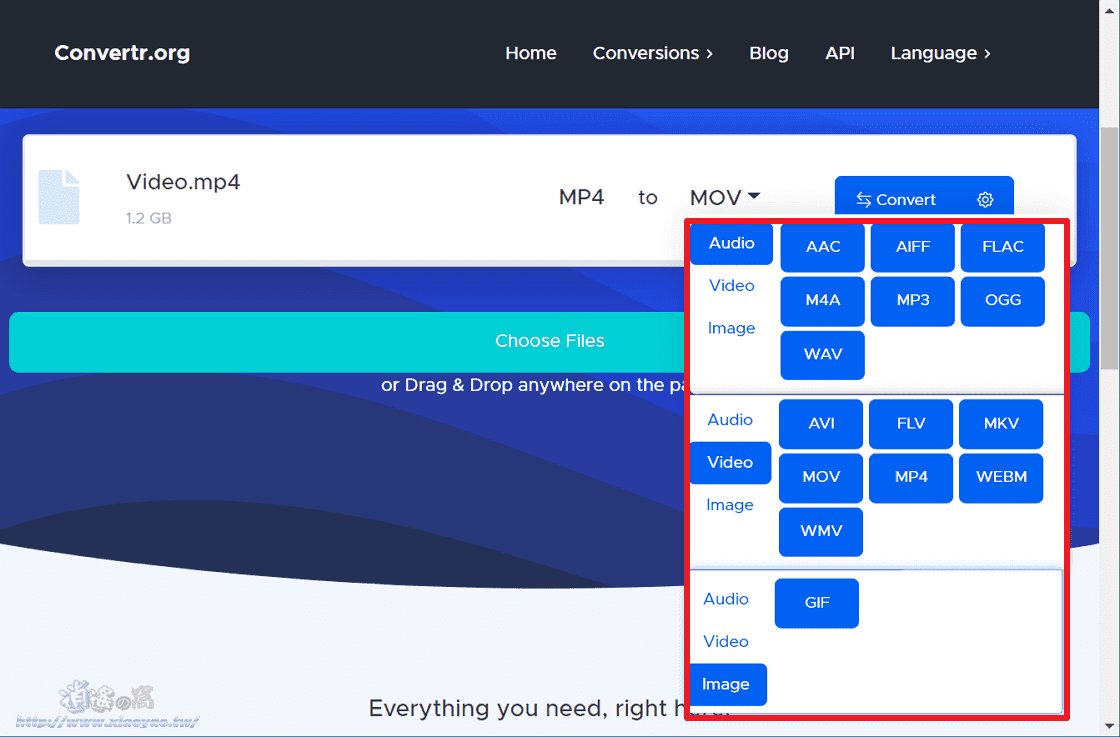Choose WEBM as output video format
The width and height of the screenshot is (1120, 737).
click(1001, 477)
